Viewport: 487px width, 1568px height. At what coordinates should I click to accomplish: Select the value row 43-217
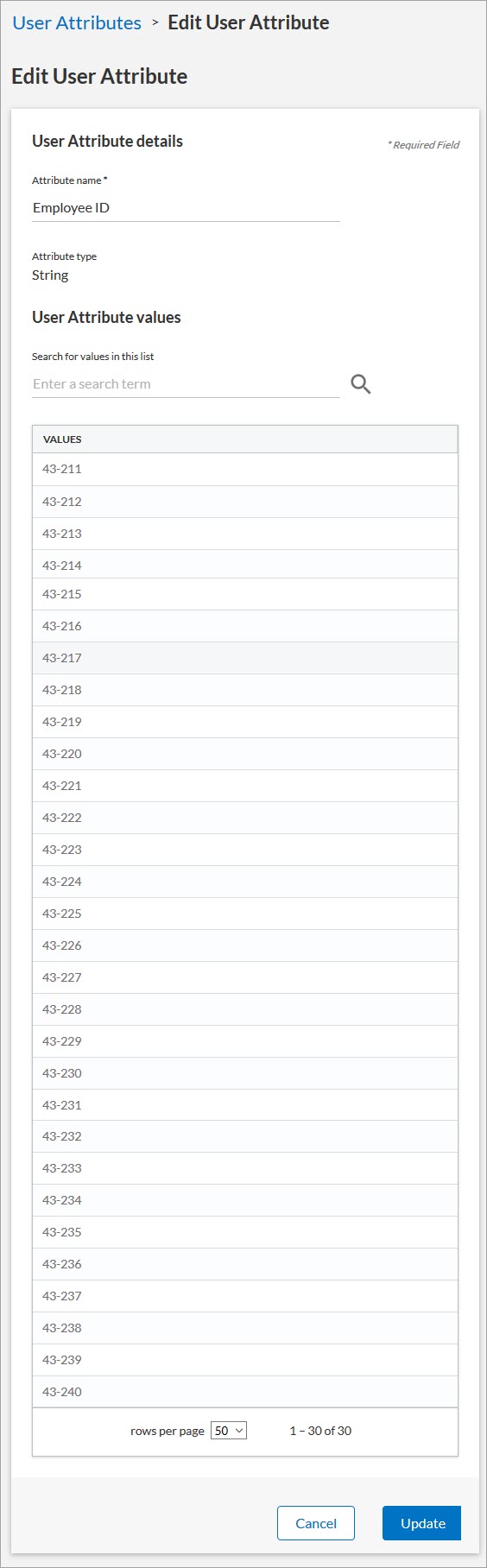[x=245, y=658]
